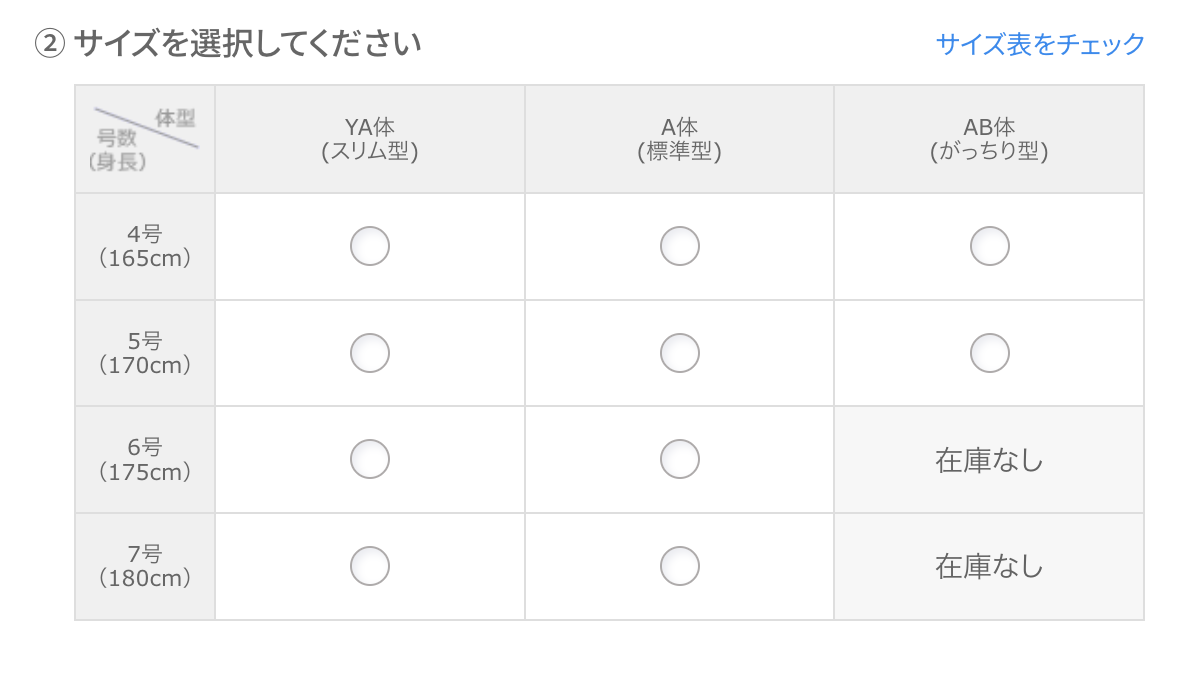
Task: Select 7号 (180cm) A体 size option
Action: [680, 566]
